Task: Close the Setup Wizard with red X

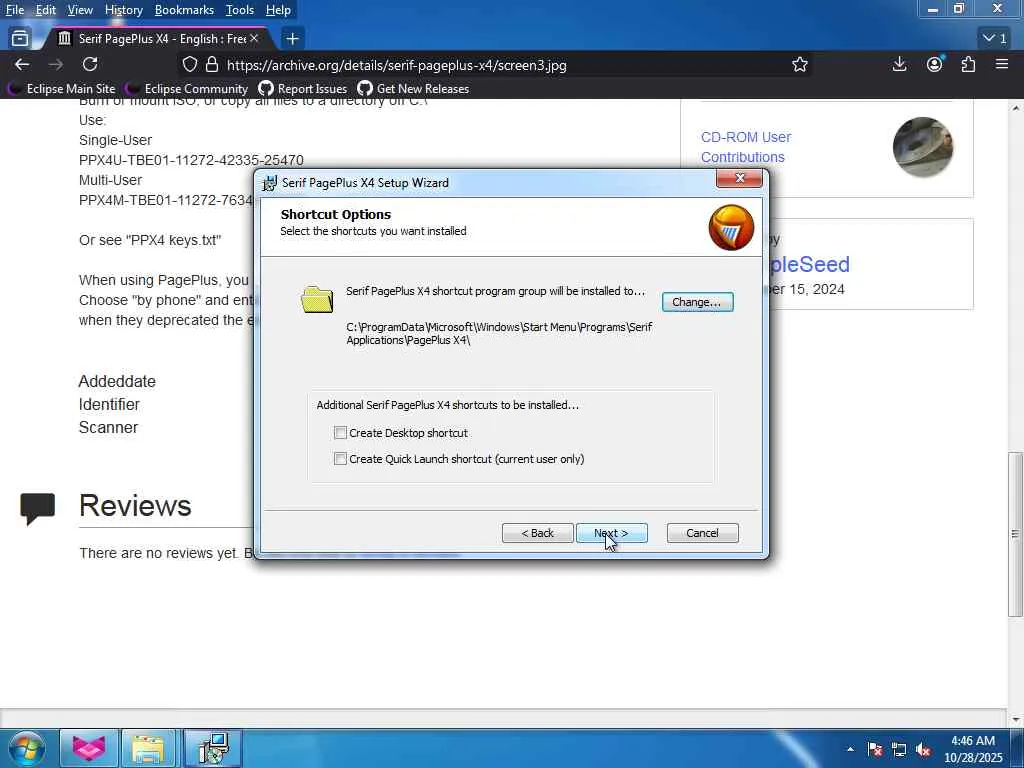Action: point(739,178)
